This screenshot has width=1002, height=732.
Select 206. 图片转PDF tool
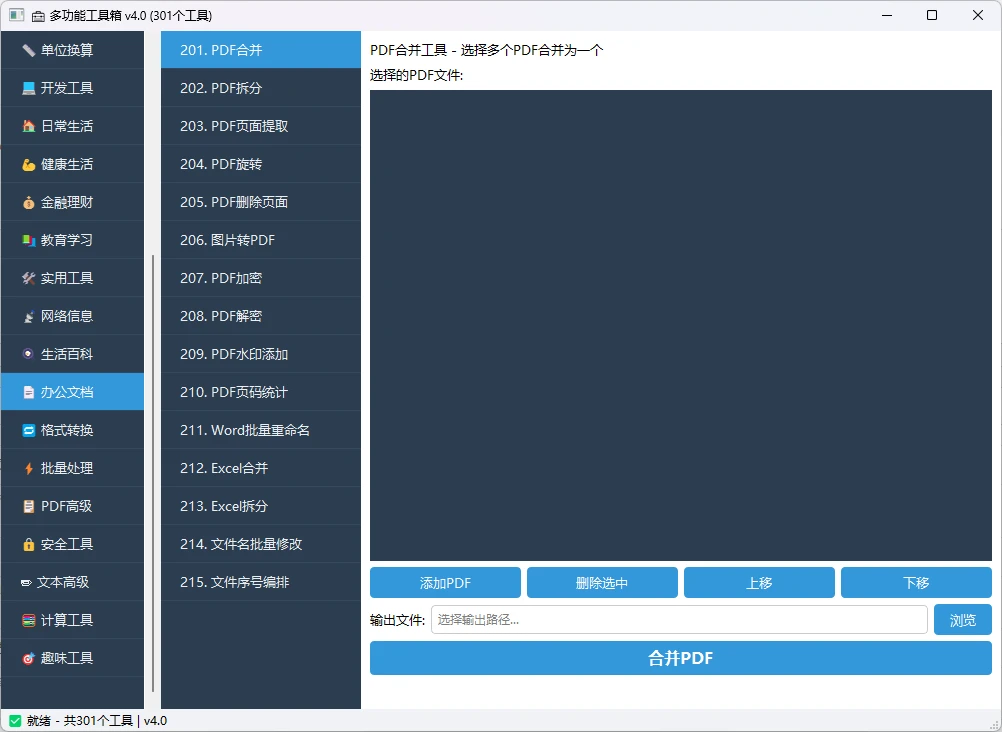[x=261, y=240]
